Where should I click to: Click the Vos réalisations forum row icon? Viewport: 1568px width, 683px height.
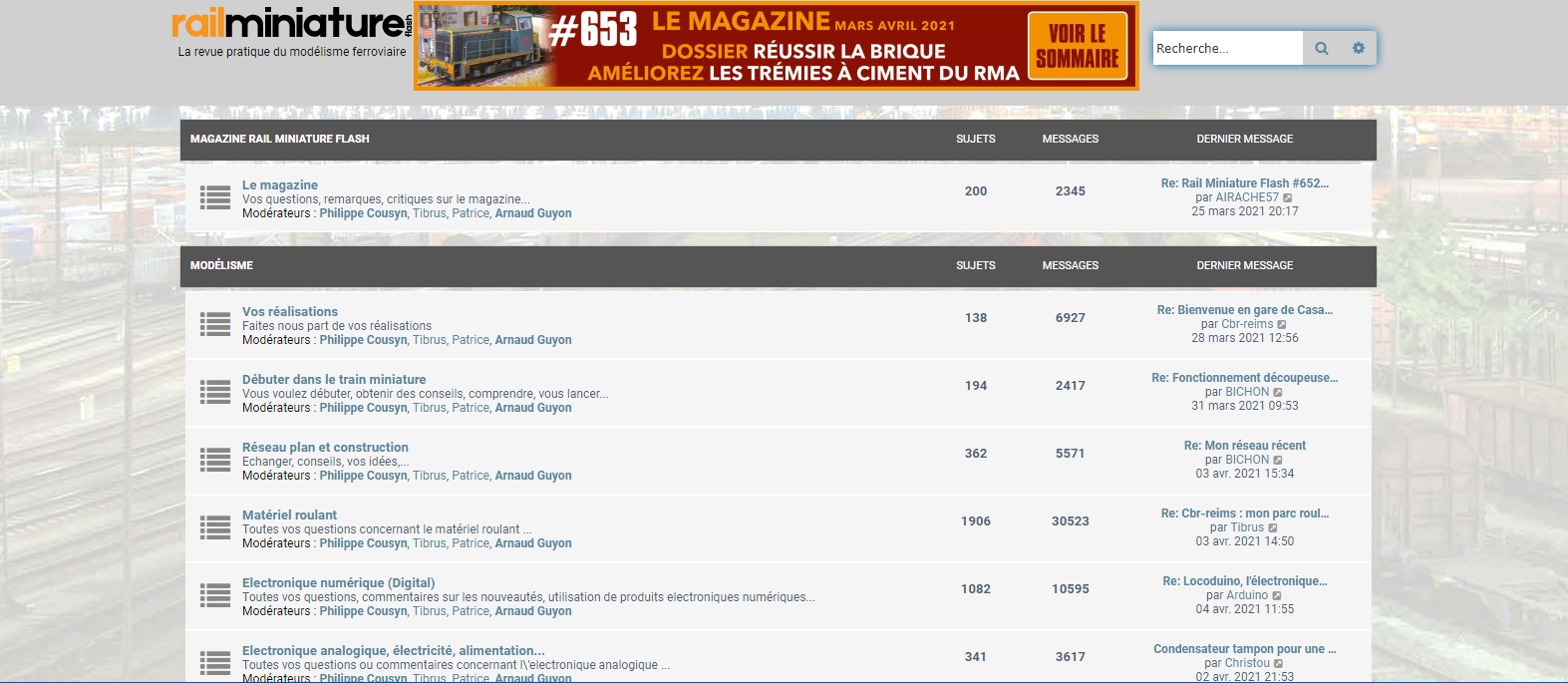[x=215, y=324]
